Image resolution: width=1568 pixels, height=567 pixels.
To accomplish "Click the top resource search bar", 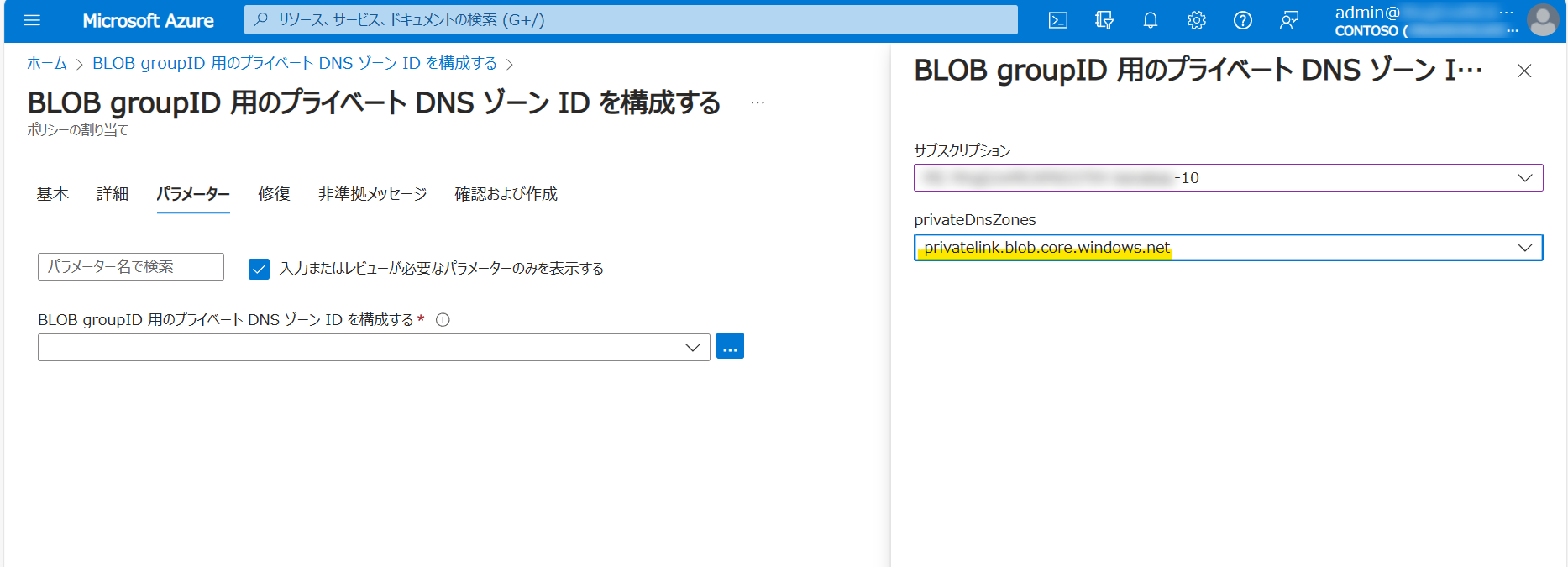I will (x=631, y=19).
